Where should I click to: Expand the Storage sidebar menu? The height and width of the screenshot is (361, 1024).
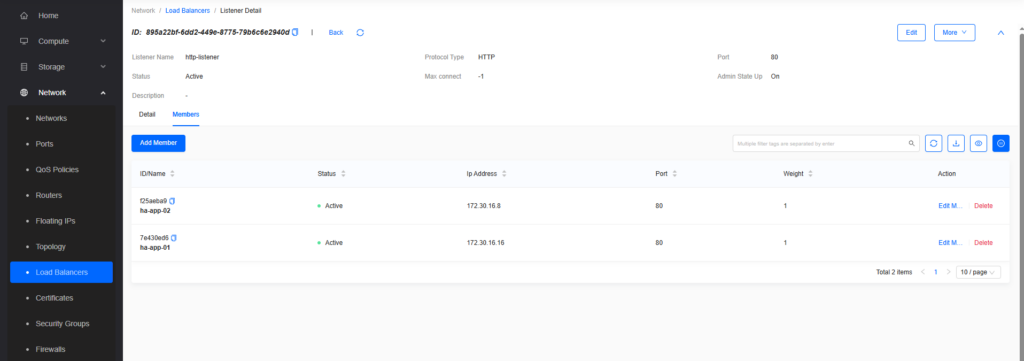tap(61, 67)
